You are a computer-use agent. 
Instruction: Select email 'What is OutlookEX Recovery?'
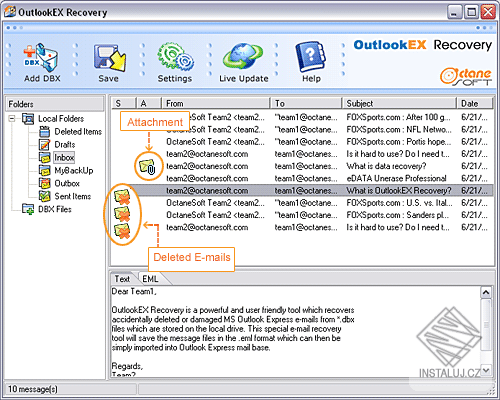[x=303, y=191]
